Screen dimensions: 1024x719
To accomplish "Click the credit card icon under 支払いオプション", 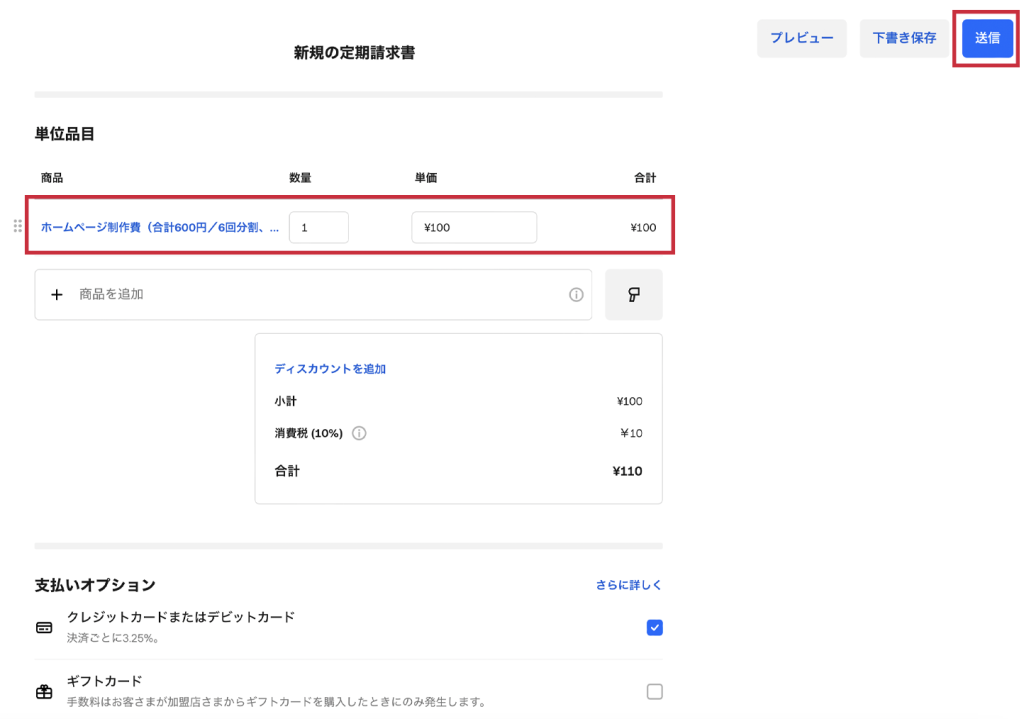I will coord(44,628).
